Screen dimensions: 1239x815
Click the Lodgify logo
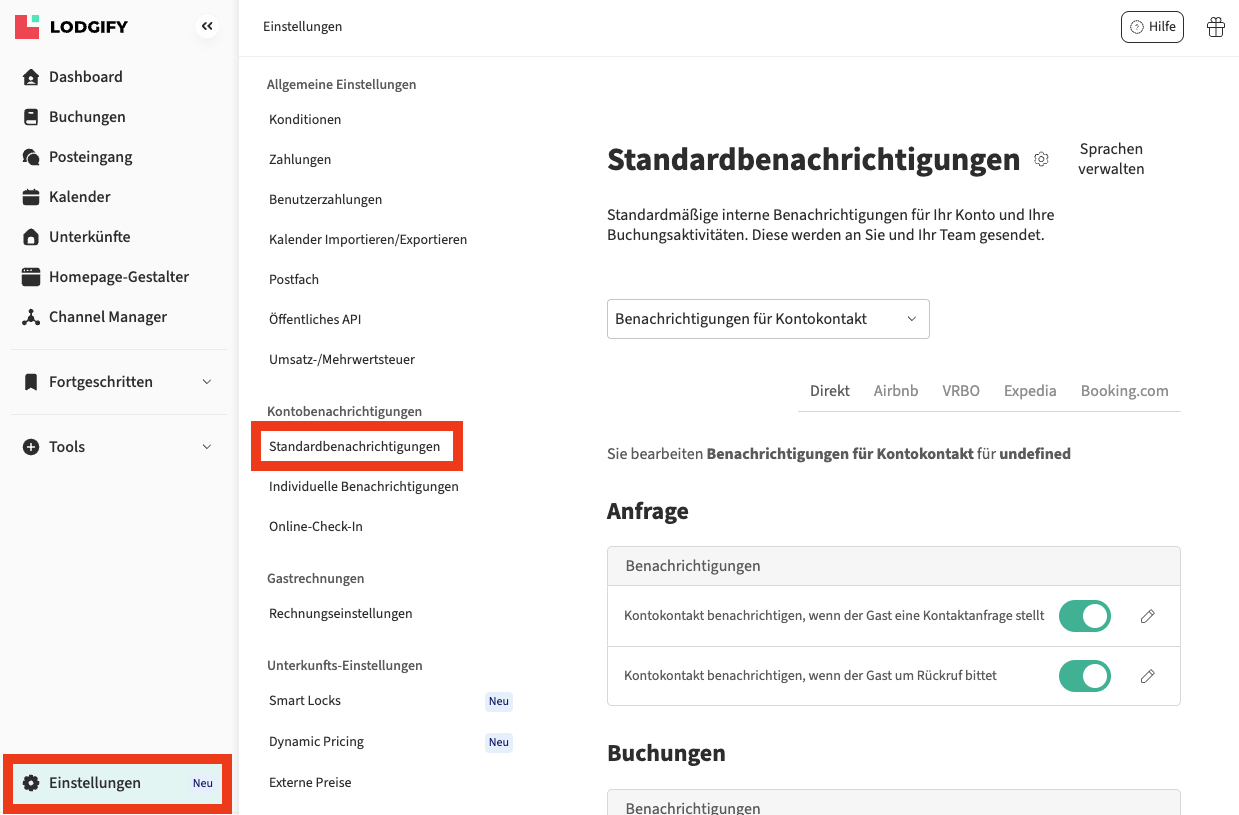coord(72,27)
